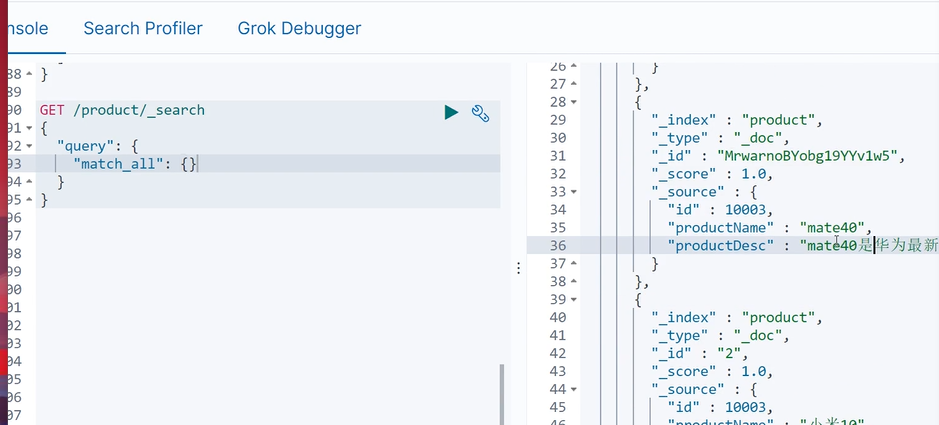Collapse response object at line 28

point(574,102)
